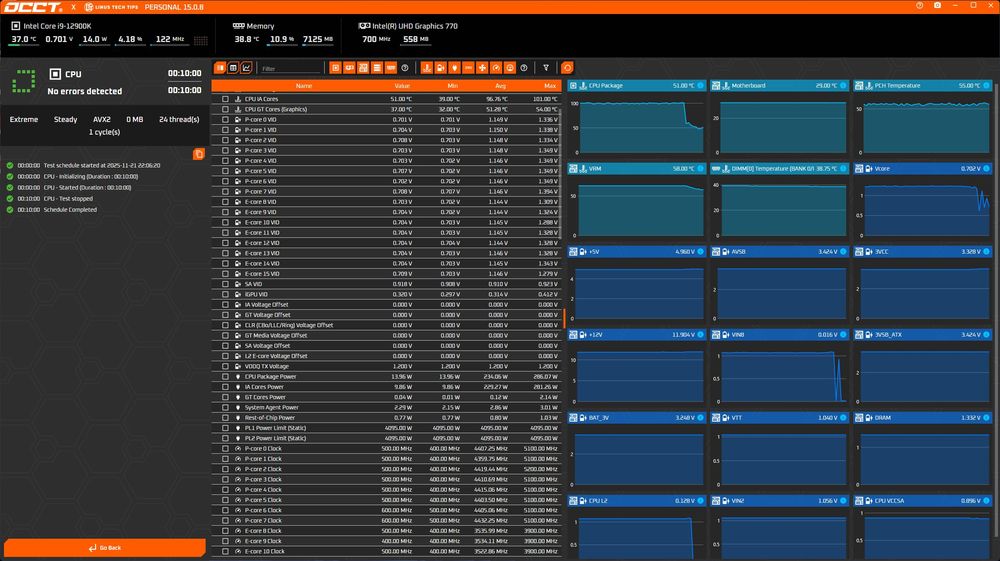
Task: Click the DRAM voltage graph
Action: 923,458
